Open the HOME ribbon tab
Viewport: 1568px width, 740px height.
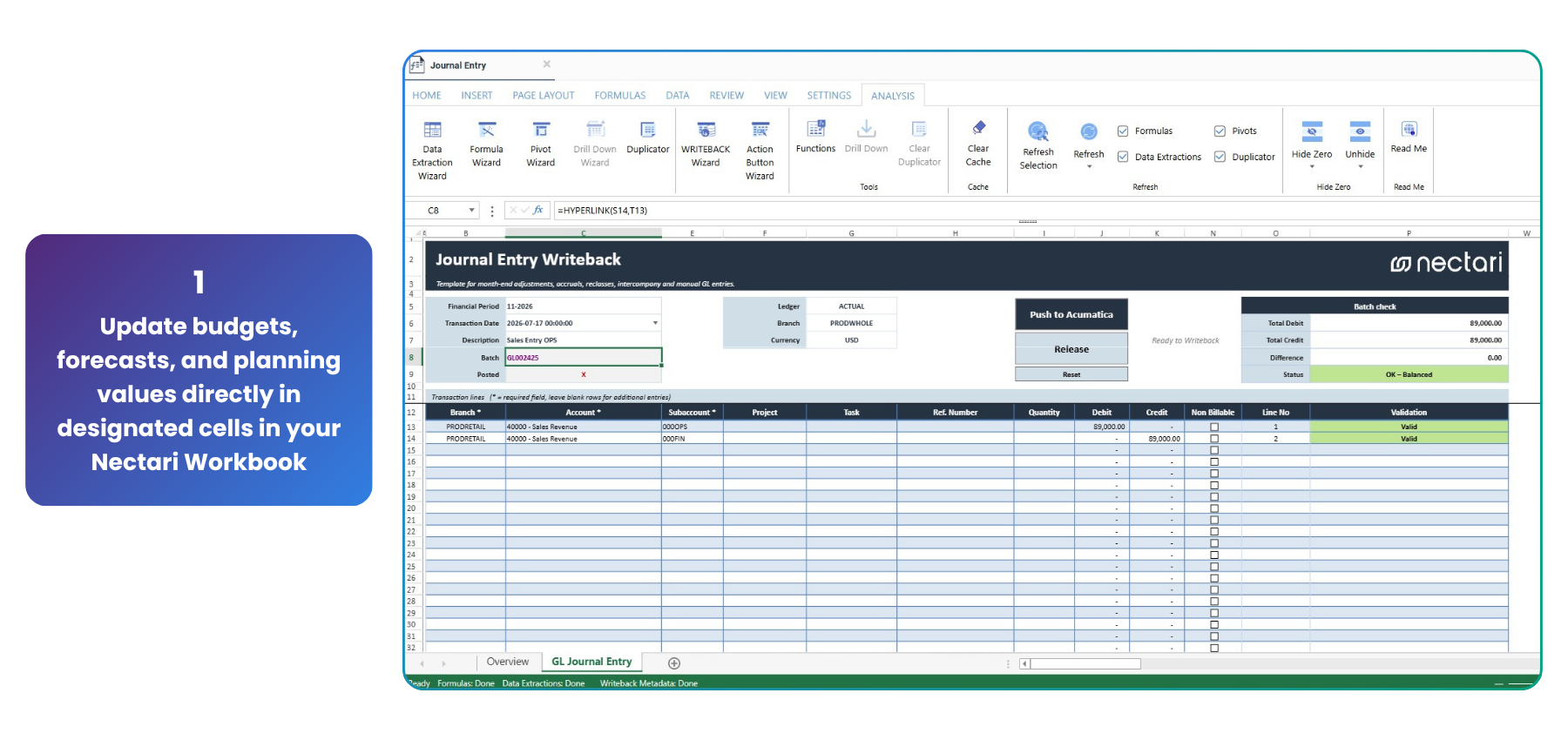(x=427, y=96)
